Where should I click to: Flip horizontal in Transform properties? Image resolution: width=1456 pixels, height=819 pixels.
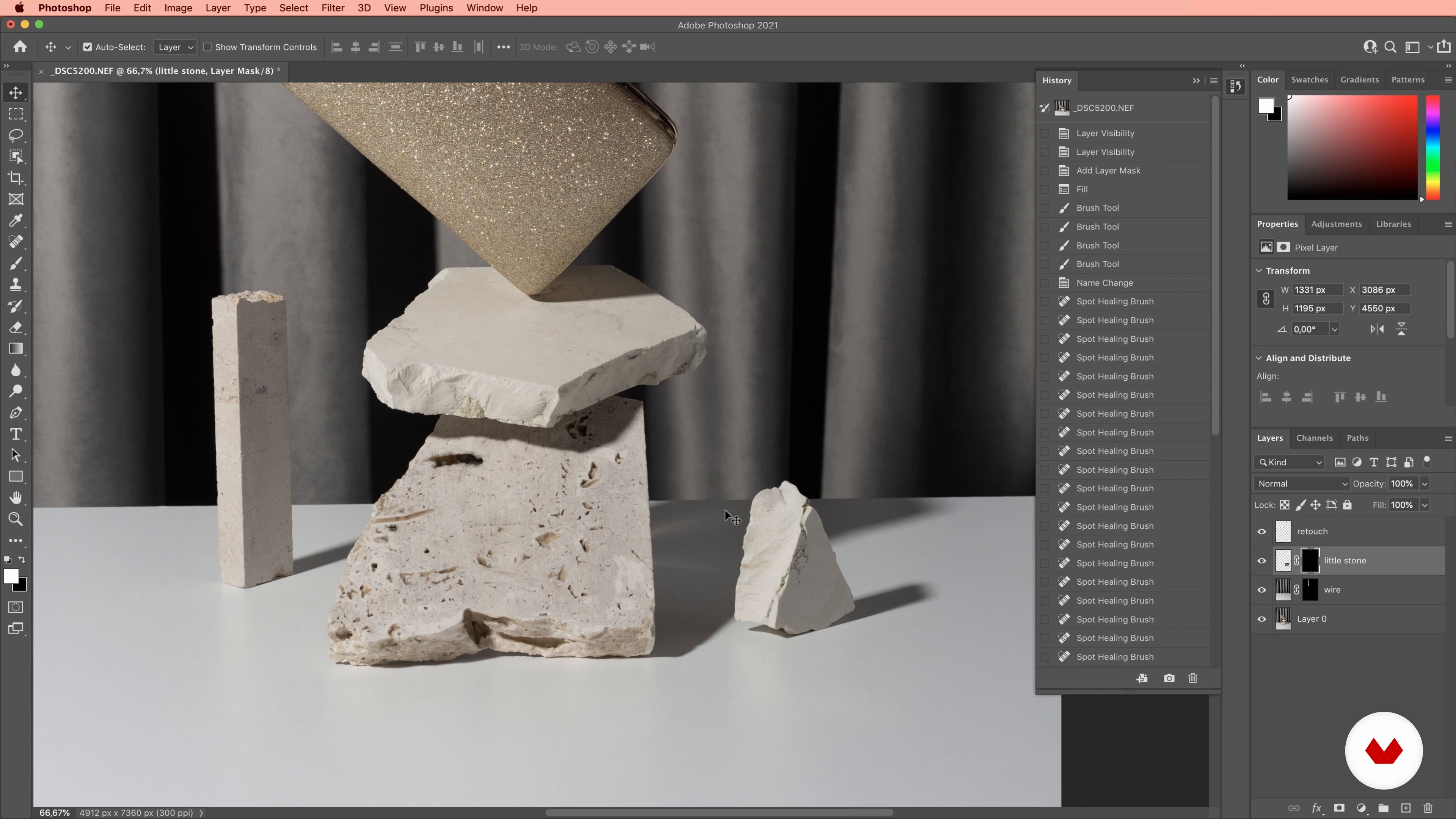(x=1377, y=329)
